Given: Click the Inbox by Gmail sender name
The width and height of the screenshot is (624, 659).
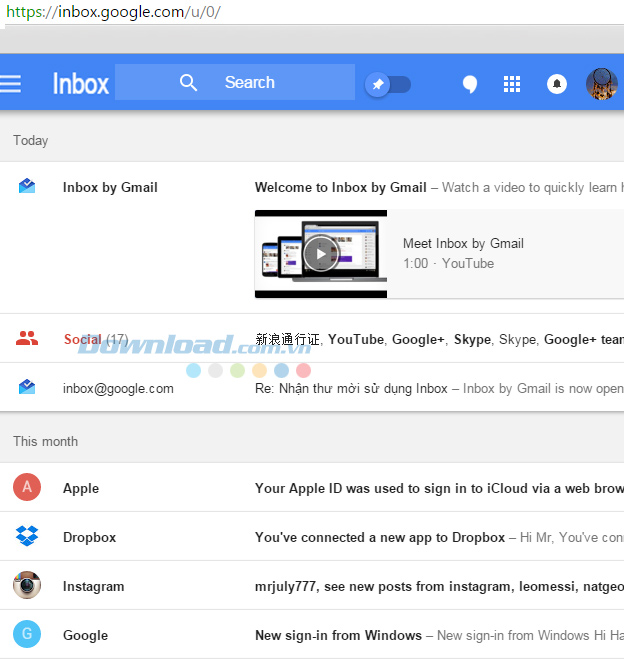Looking at the screenshot, I should [x=110, y=187].
